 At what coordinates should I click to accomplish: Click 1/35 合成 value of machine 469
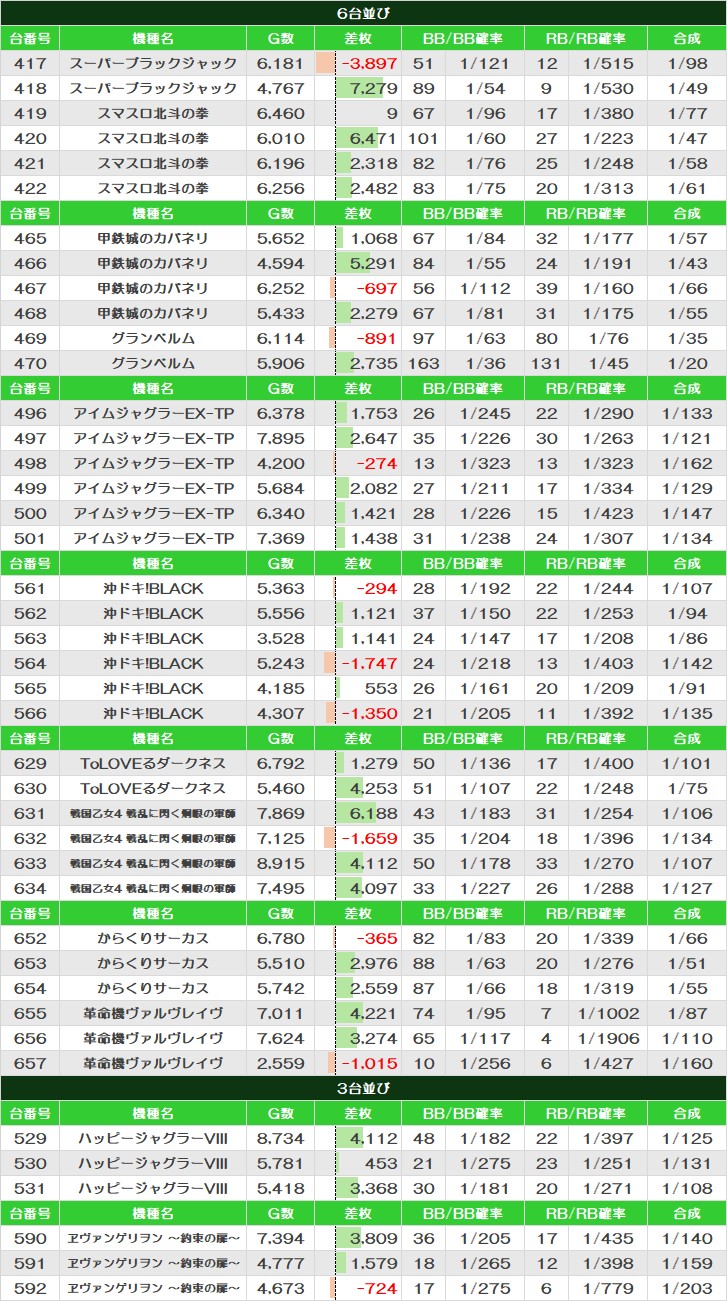687,338
